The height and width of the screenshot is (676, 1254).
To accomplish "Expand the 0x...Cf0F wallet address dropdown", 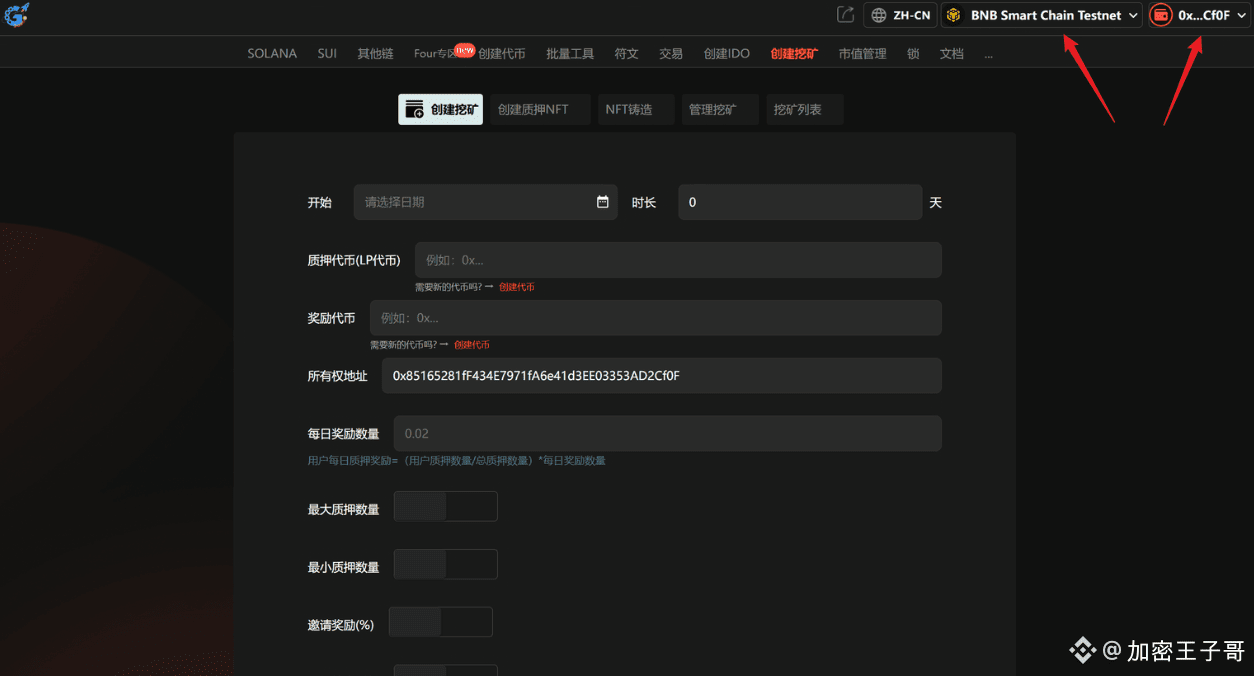I will pos(1198,15).
